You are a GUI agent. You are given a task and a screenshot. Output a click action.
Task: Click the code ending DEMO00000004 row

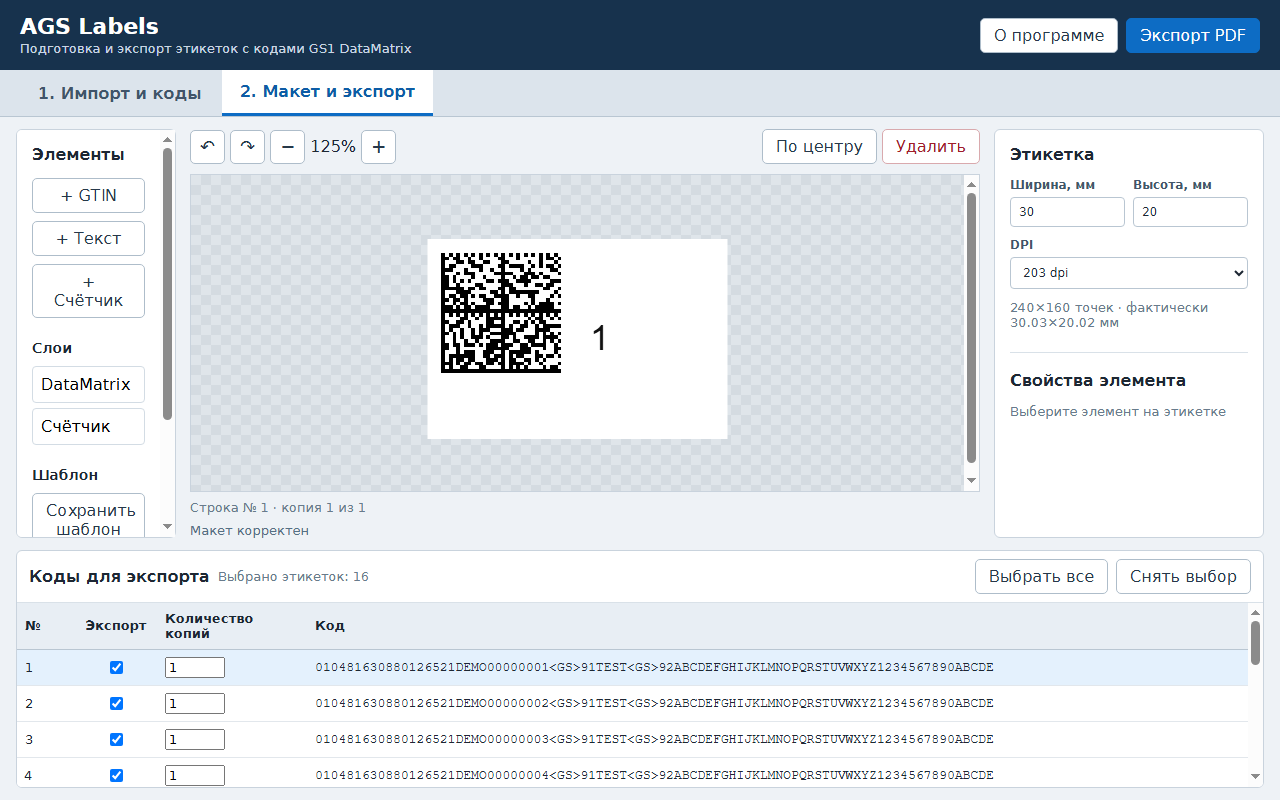tap(632, 772)
